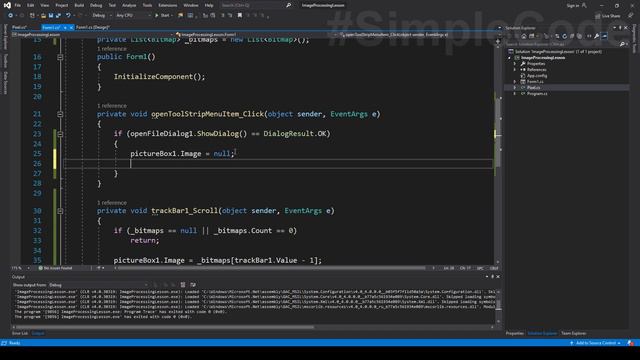Collapse trackBar1_Scroll method at line 30
This screenshot has height=360, width=640.
click(60, 211)
